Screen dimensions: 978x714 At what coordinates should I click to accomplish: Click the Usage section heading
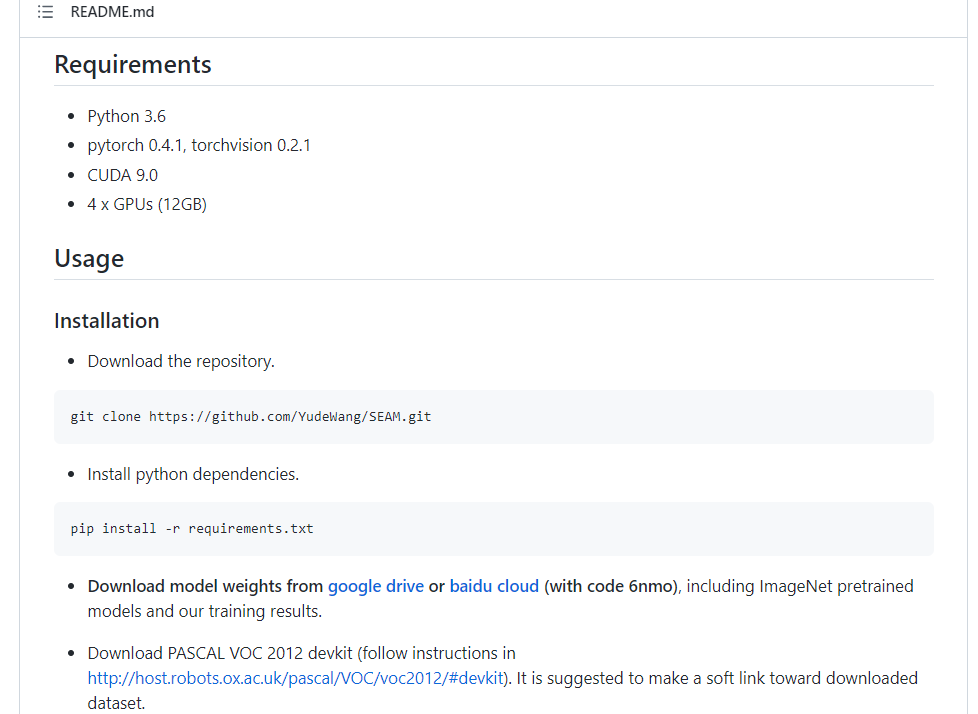[x=89, y=258]
